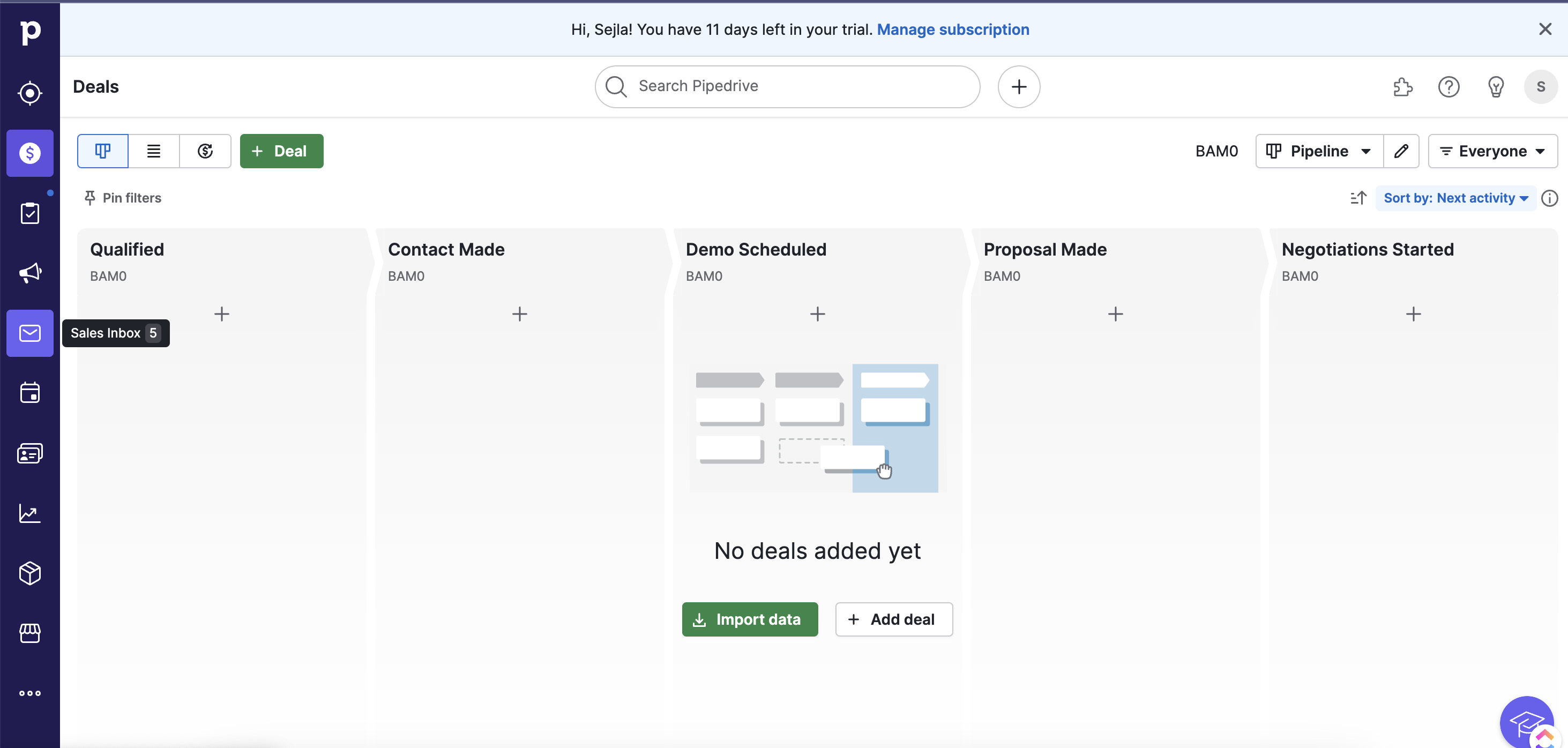Viewport: 1568px width, 748px height.
Task: Add deal to Demo Scheduled stage
Action: pos(817,314)
